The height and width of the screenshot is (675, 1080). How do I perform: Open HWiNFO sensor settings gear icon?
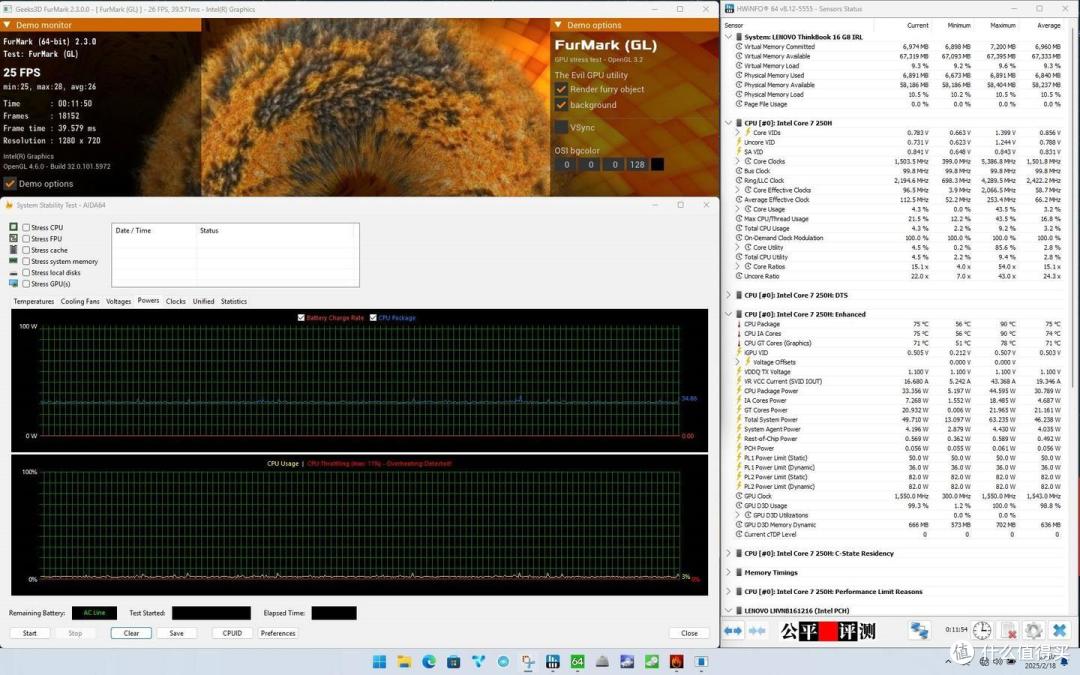tap(1032, 630)
